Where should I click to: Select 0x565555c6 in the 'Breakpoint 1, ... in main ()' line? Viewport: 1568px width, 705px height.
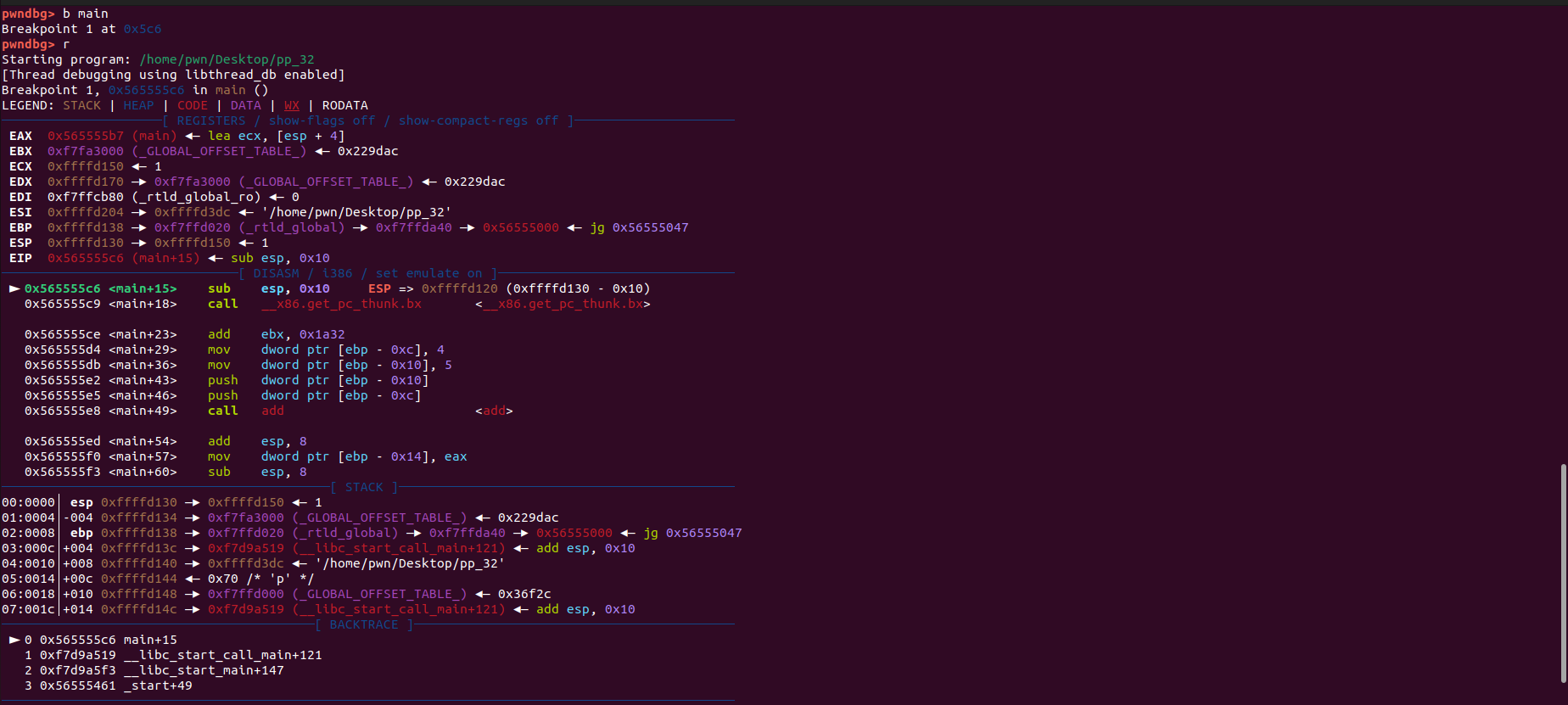(x=146, y=90)
